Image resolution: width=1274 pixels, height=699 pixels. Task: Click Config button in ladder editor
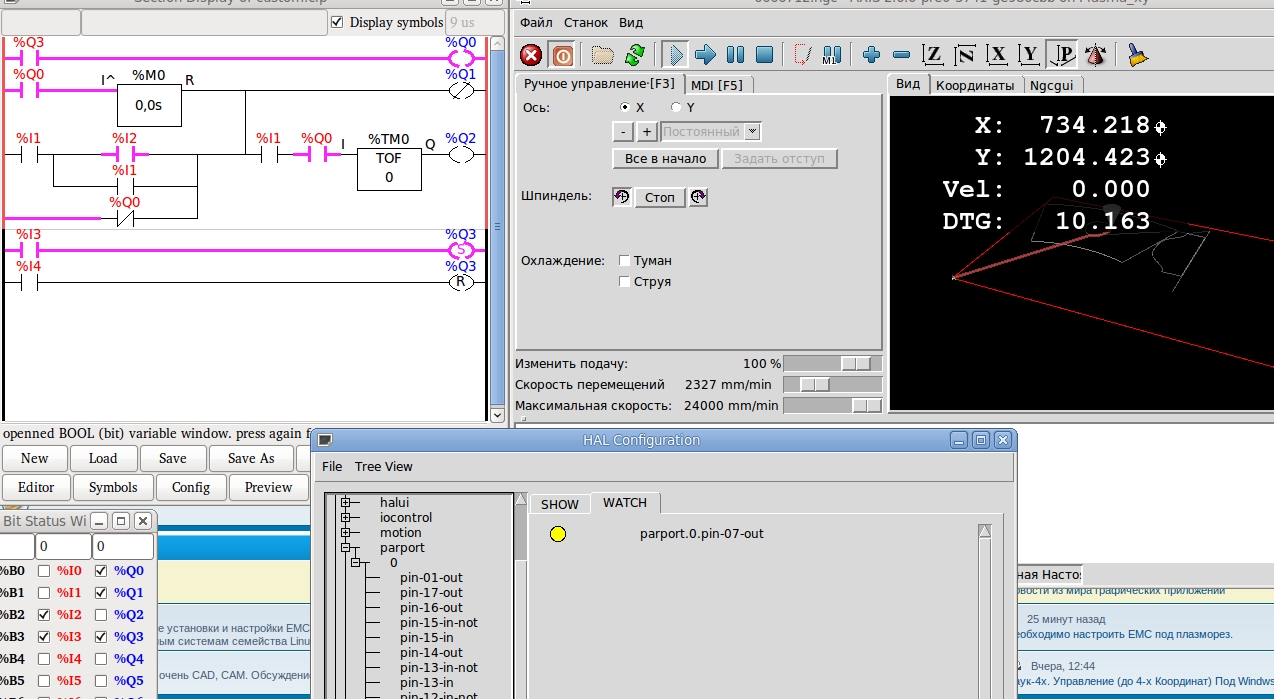[x=191, y=488]
